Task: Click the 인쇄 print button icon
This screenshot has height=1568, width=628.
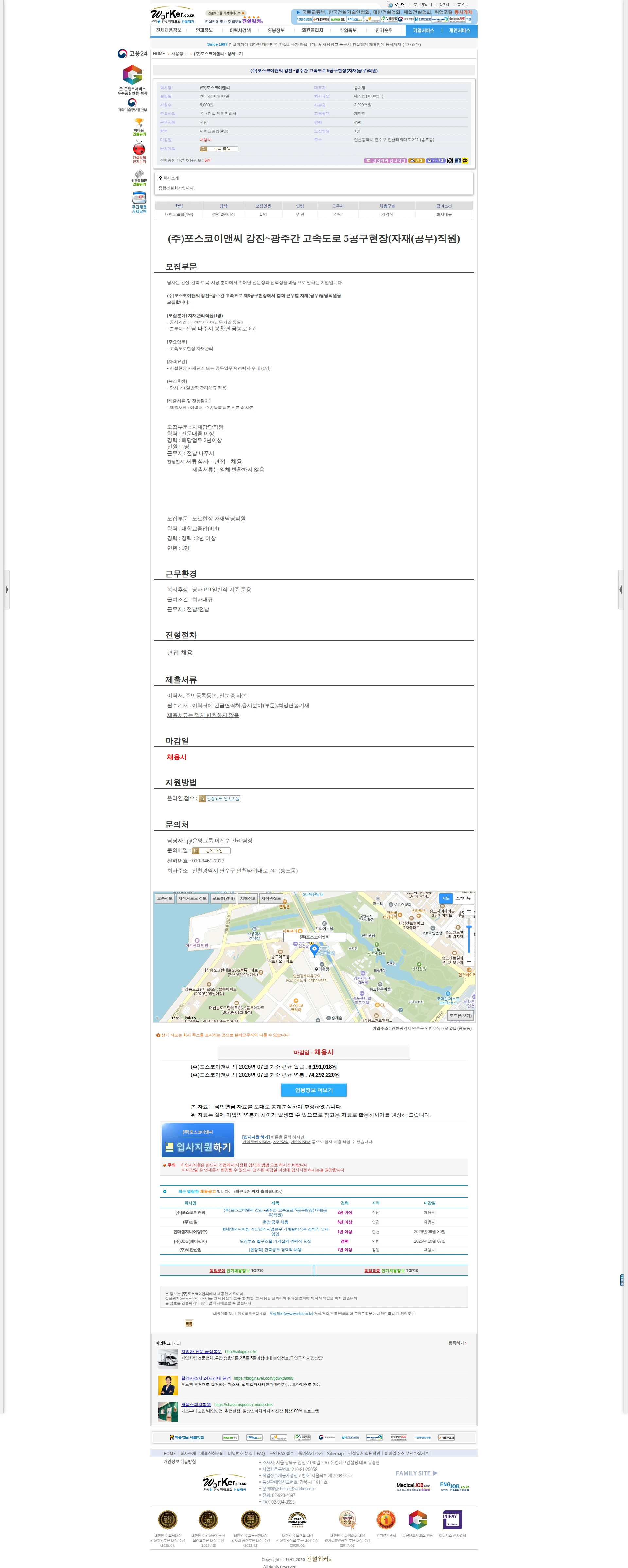Action: click(416, 161)
